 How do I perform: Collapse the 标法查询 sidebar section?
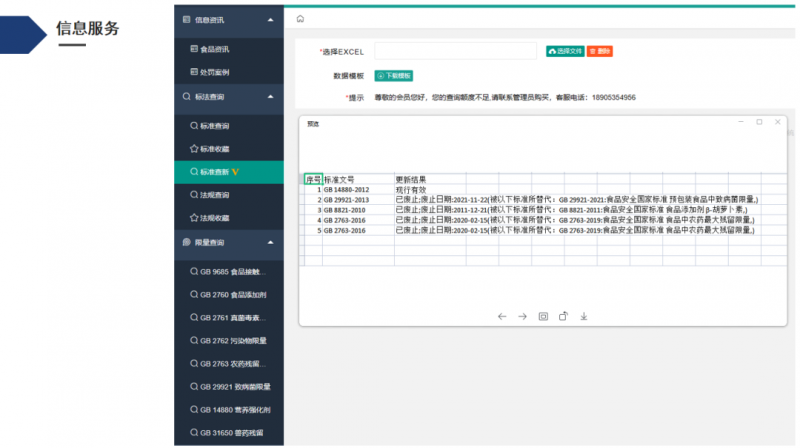pos(270,96)
